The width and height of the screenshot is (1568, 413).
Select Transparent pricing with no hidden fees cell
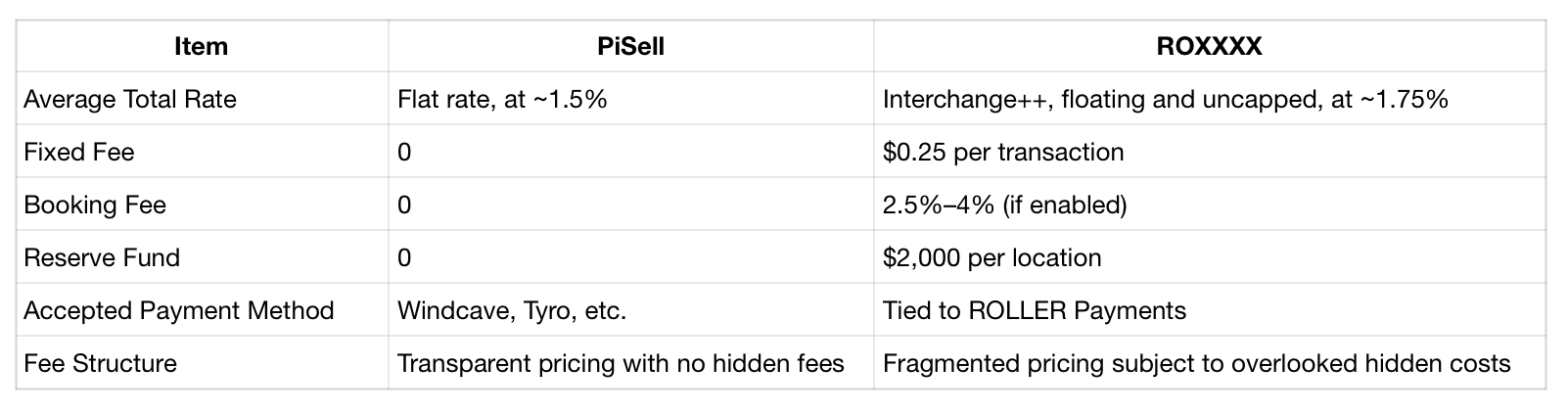click(630, 363)
